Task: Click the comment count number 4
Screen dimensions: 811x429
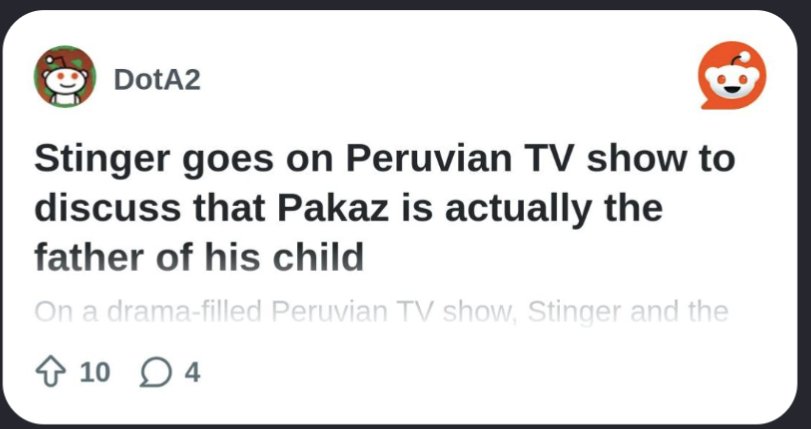Action: (192, 373)
